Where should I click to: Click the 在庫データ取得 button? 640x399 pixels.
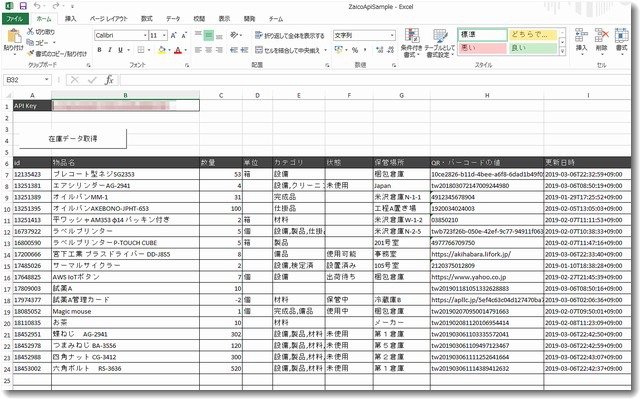click(73, 139)
